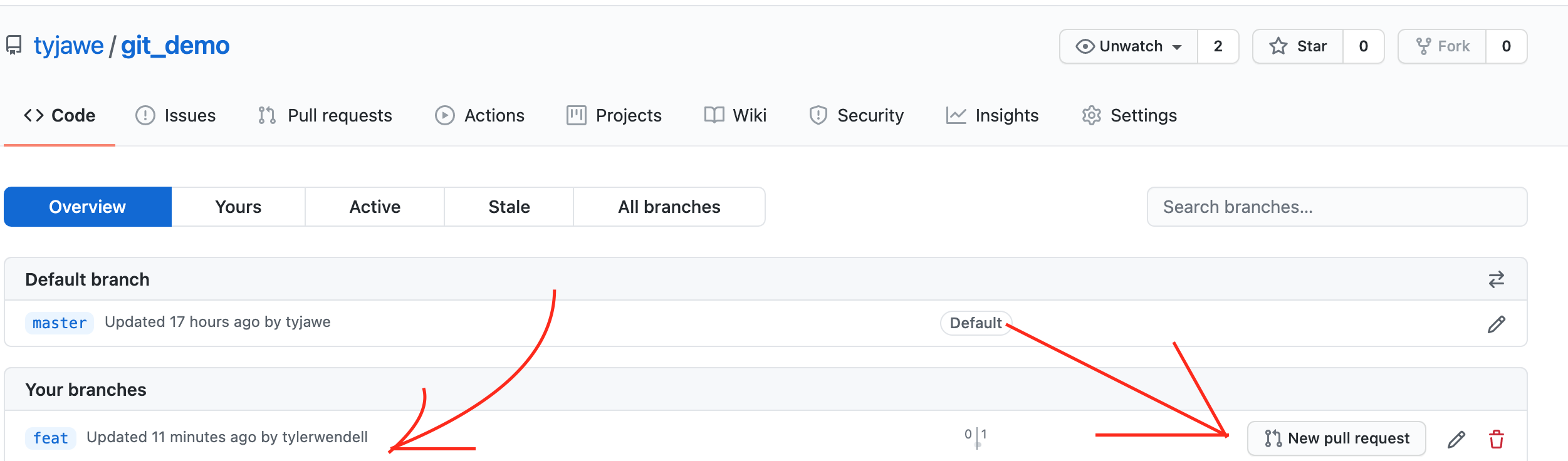Click the pencil icon for feat branch

pos(1456,439)
